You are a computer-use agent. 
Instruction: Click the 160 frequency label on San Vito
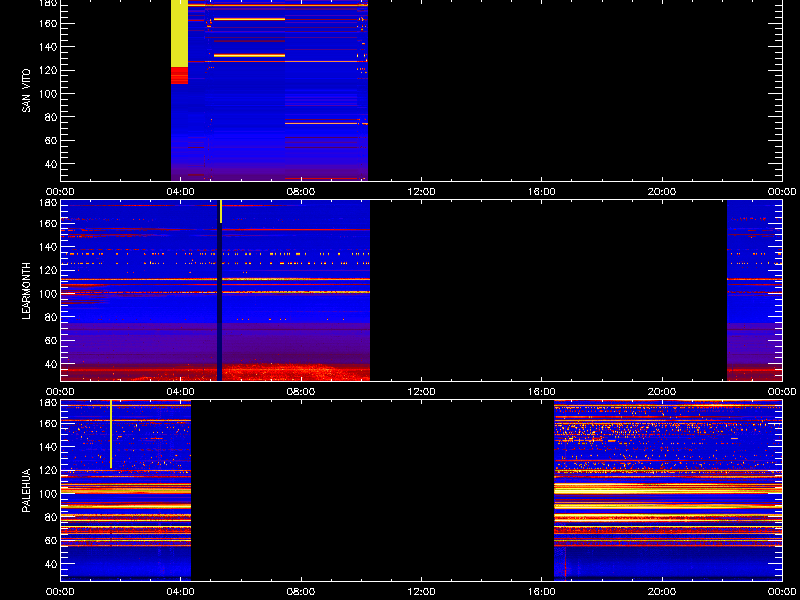pyautogui.click(x=49, y=23)
